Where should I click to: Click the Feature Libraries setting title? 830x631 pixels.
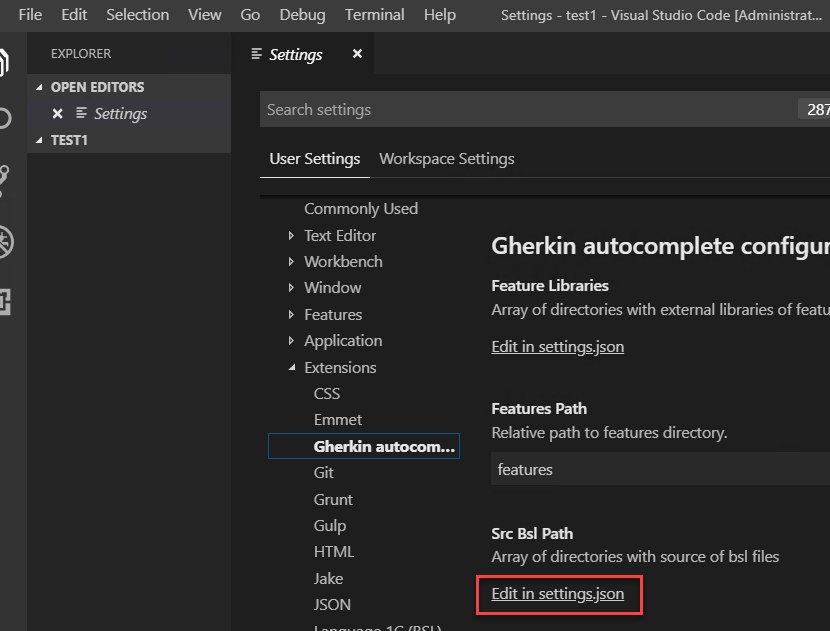550,286
